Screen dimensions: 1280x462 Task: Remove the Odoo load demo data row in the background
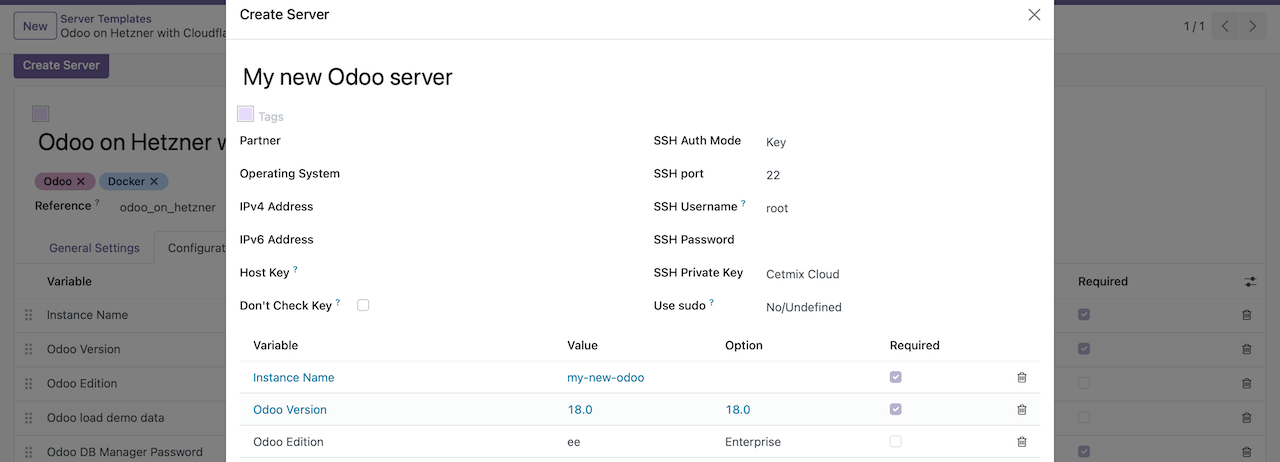click(x=1246, y=417)
